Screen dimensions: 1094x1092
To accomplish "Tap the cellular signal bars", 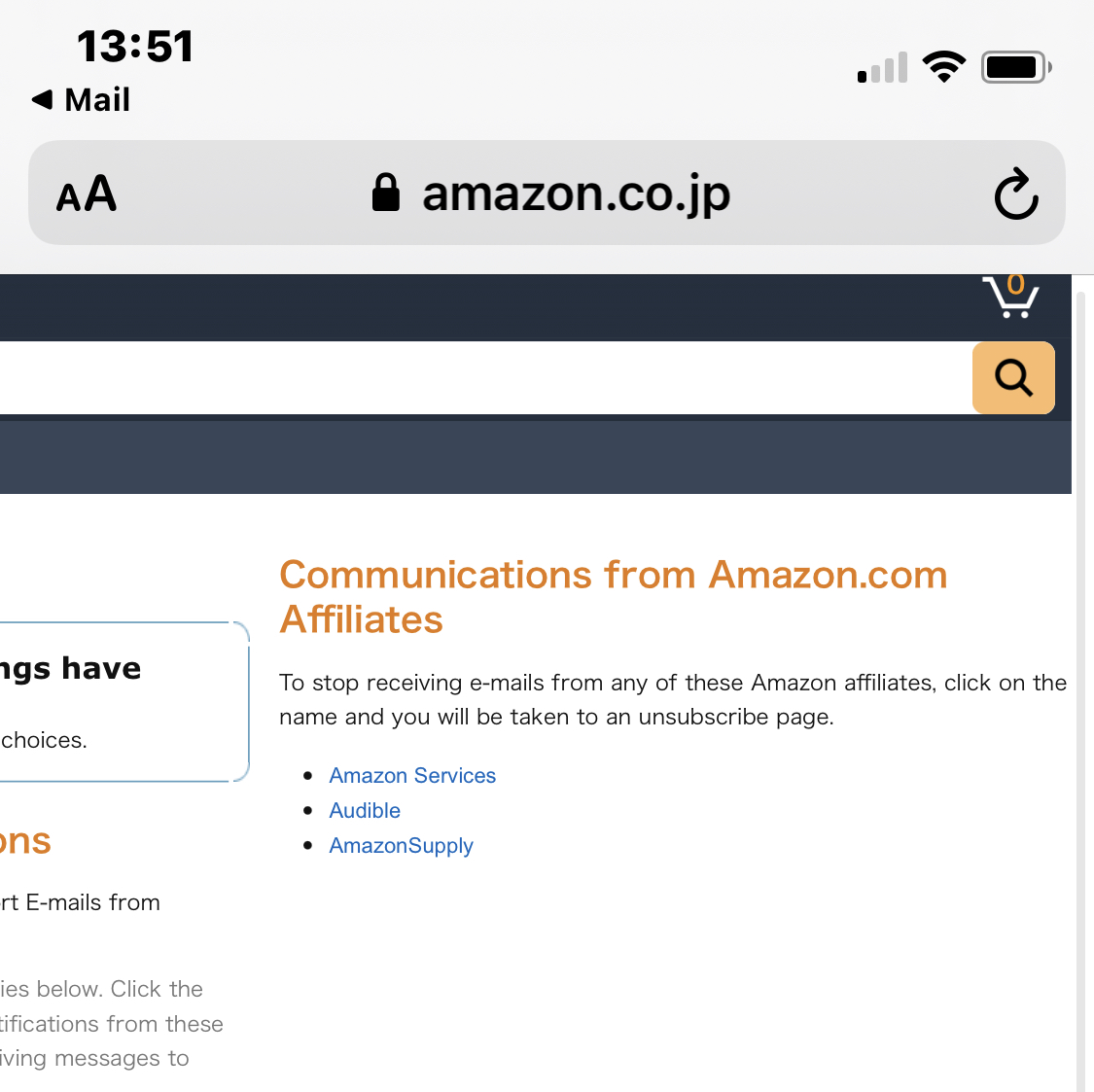I will [882, 68].
